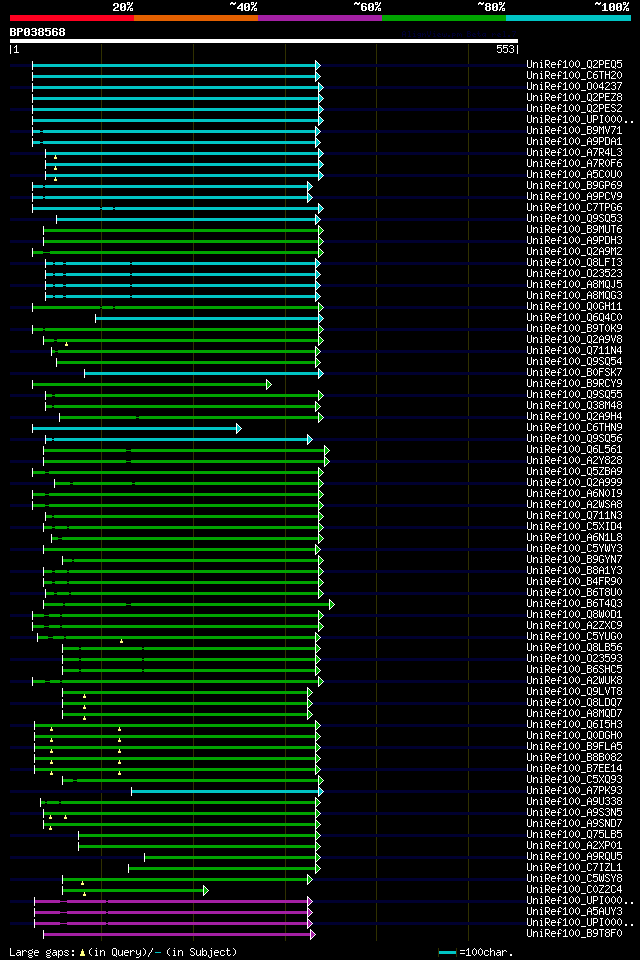The height and width of the screenshot is (960, 640).
Task: Click the UniRef100_C5YUG0 label
Action: (574, 637)
